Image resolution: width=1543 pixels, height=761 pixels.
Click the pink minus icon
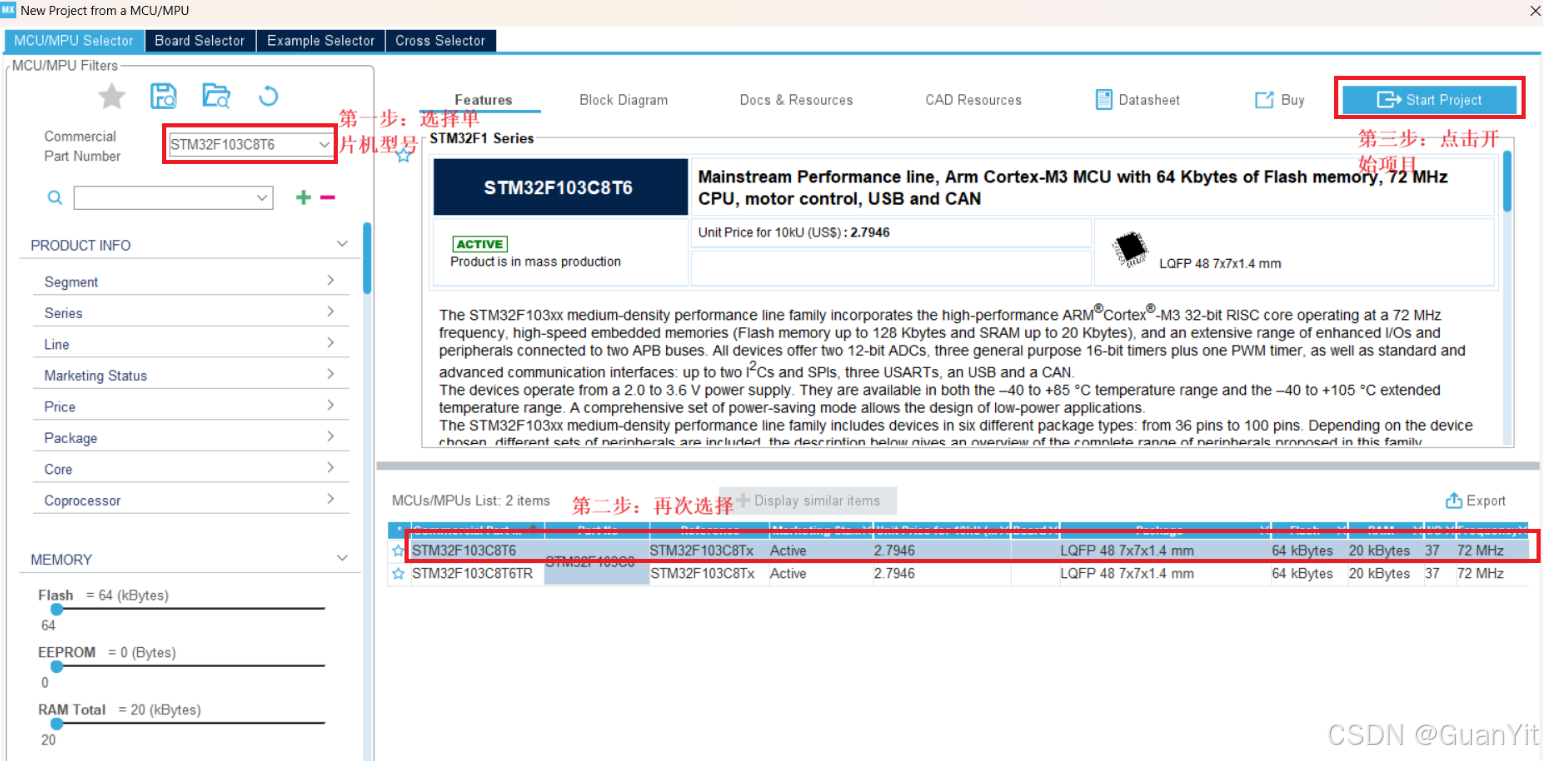(327, 198)
